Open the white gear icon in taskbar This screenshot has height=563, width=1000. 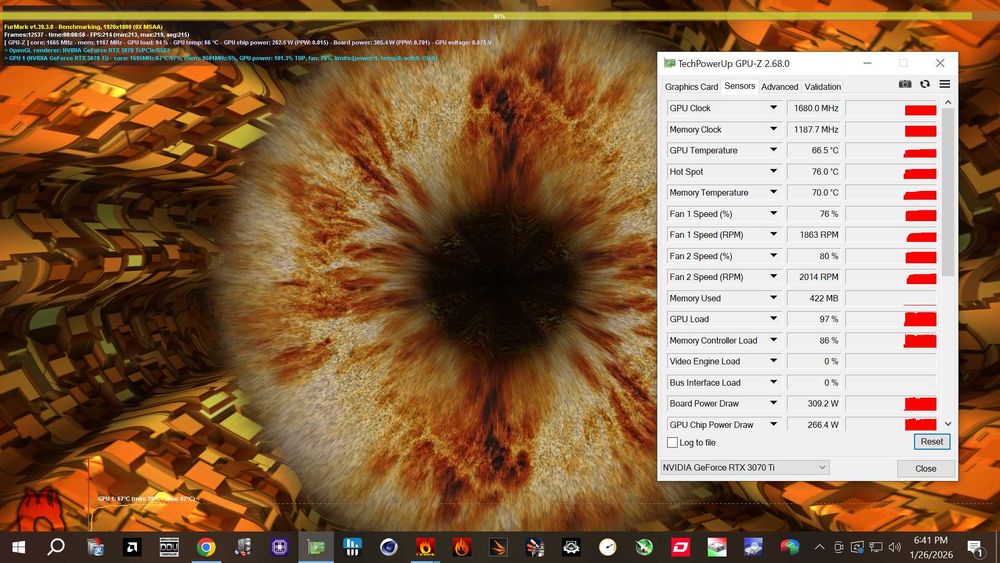(571, 547)
